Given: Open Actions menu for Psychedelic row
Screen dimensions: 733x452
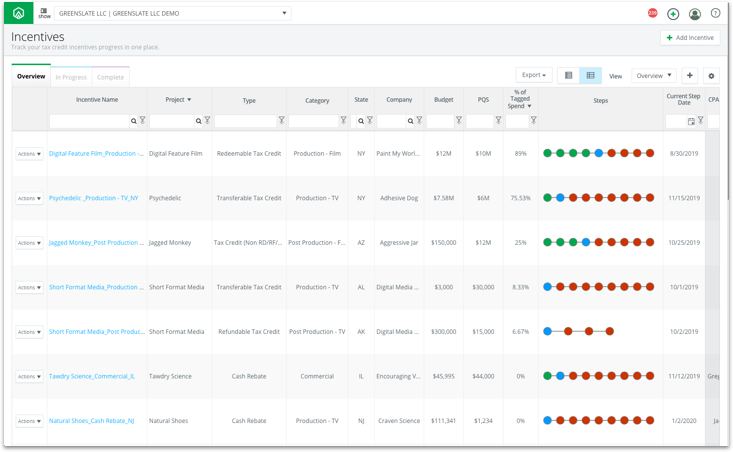Looking at the screenshot, I should (x=29, y=198).
